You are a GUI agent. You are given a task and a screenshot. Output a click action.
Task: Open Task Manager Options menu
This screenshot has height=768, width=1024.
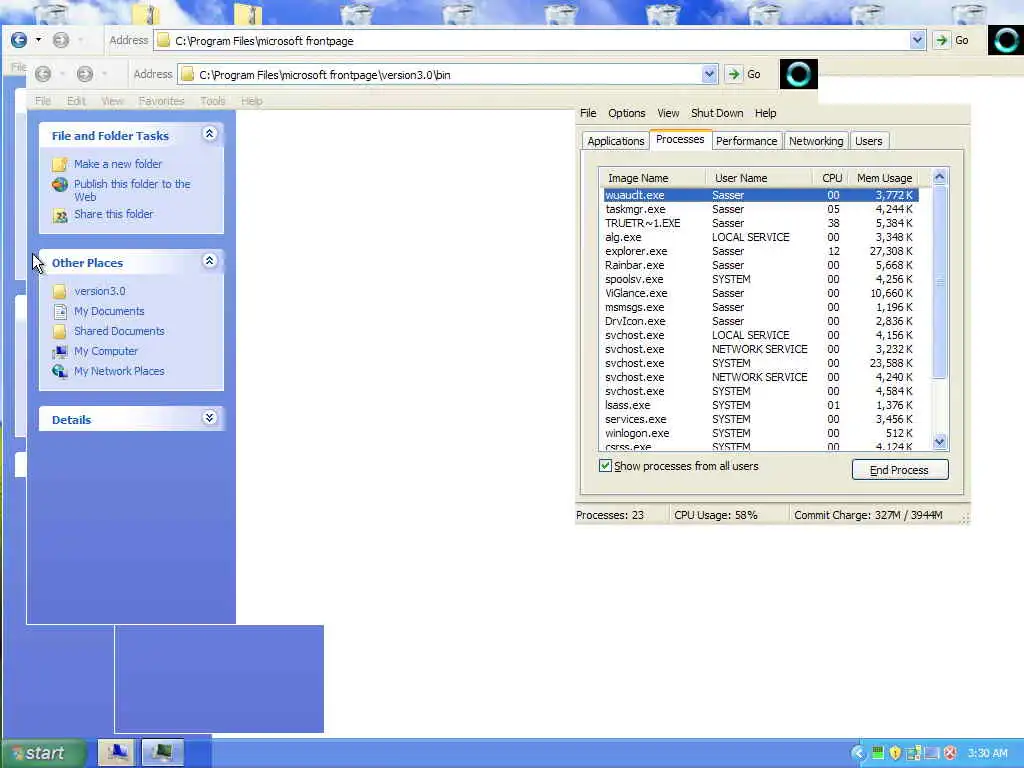[x=626, y=113]
